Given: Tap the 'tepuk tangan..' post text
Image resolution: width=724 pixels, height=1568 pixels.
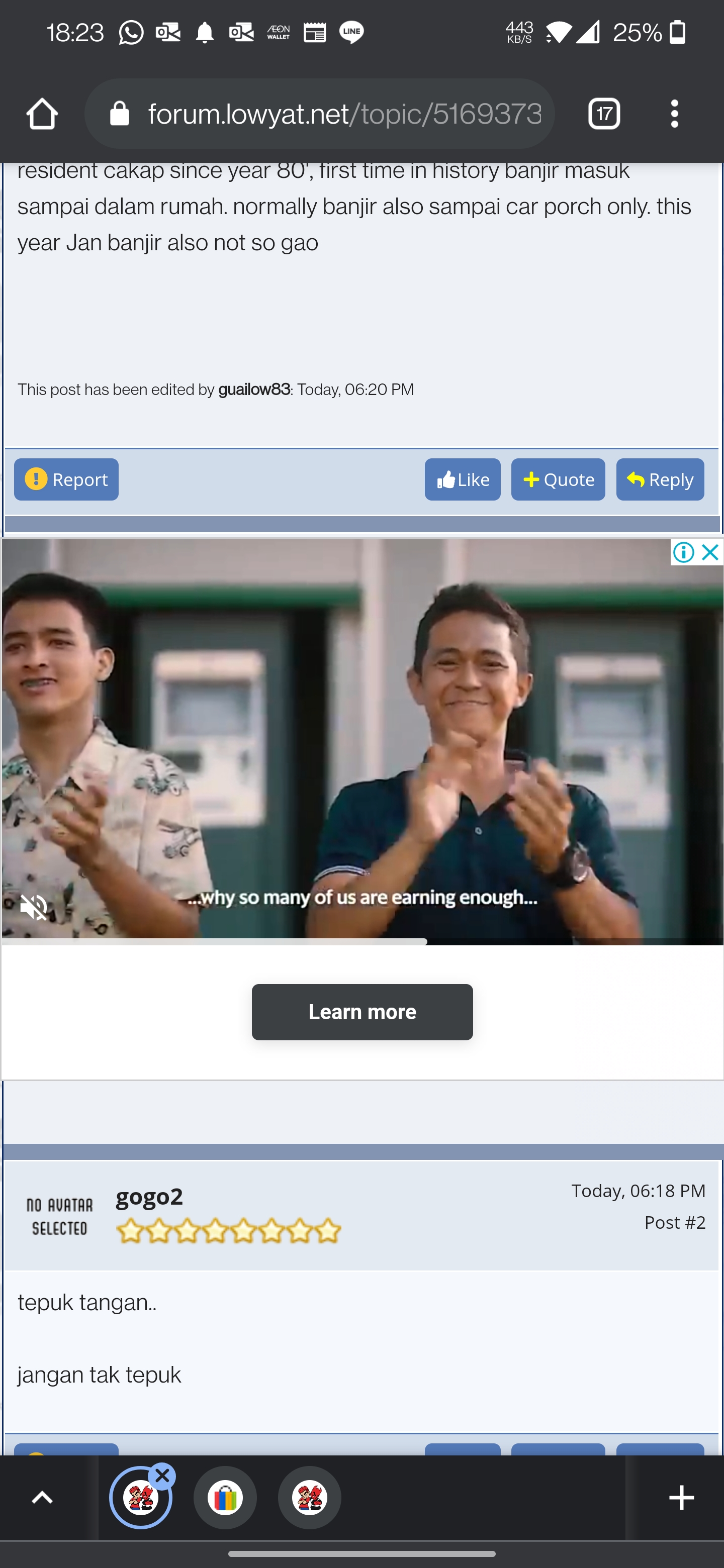Looking at the screenshot, I should pyautogui.click(x=87, y=1303).
